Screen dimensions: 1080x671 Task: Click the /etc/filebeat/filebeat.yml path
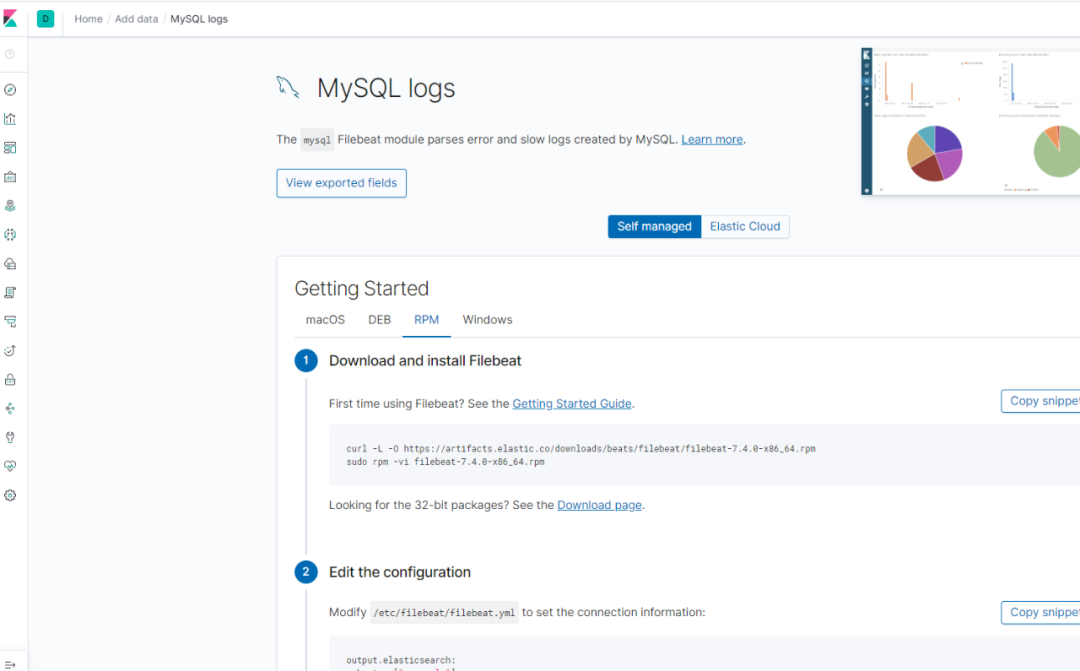tap(444, 612)
